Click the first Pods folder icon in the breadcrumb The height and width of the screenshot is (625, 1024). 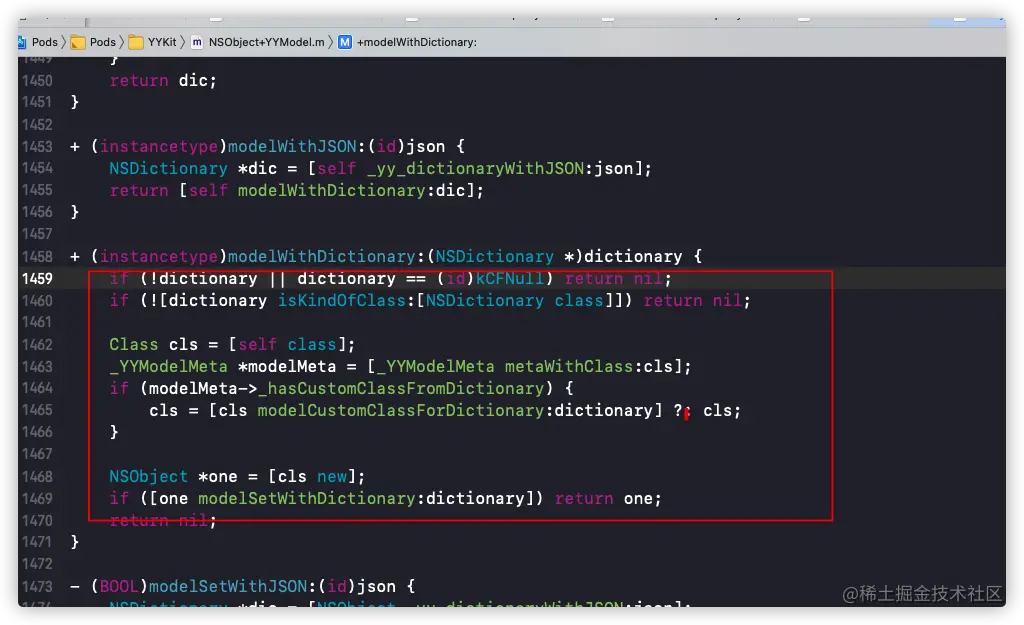78,42
